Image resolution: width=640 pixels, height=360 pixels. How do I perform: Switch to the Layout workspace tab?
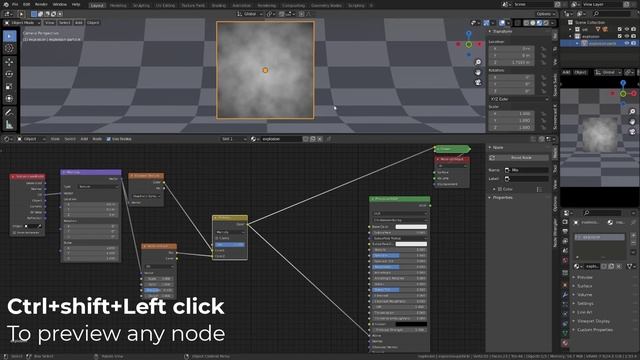coord(97,6)
